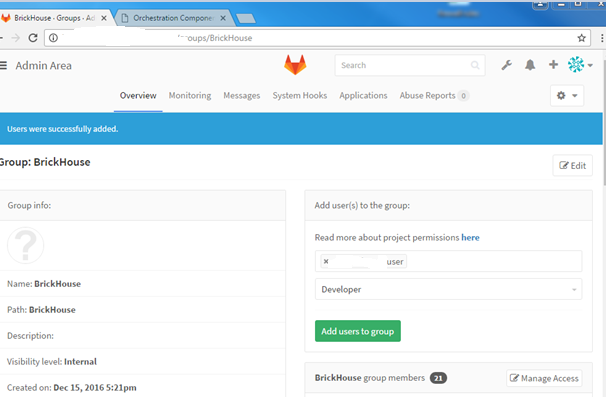The height and width of the screenshot is (397, 606).
Task: Open the Messages tab
Action: 242,95
